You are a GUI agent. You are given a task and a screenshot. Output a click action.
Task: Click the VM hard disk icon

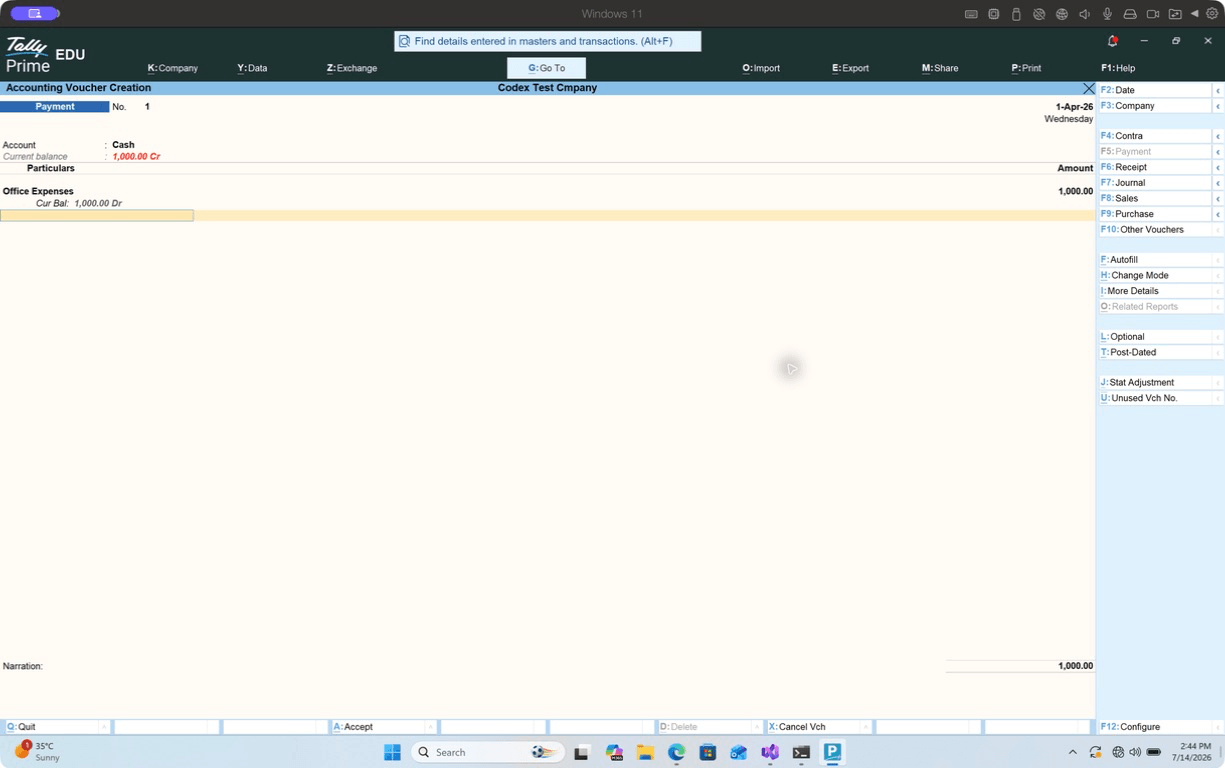(x=1130, y=14)
